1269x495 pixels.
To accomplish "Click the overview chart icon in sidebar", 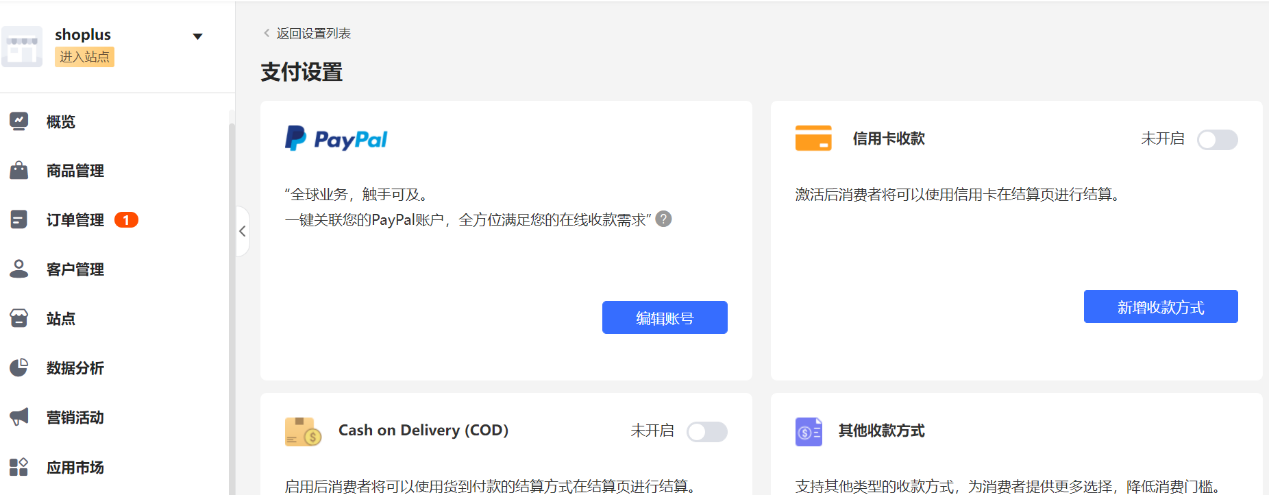I will [x=19, y=121].
